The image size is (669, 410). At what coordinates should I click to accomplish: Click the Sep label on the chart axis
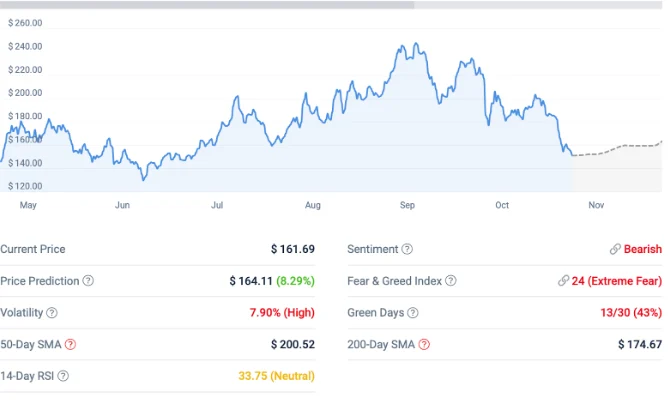pyautogui.click(x=407, y=205)
